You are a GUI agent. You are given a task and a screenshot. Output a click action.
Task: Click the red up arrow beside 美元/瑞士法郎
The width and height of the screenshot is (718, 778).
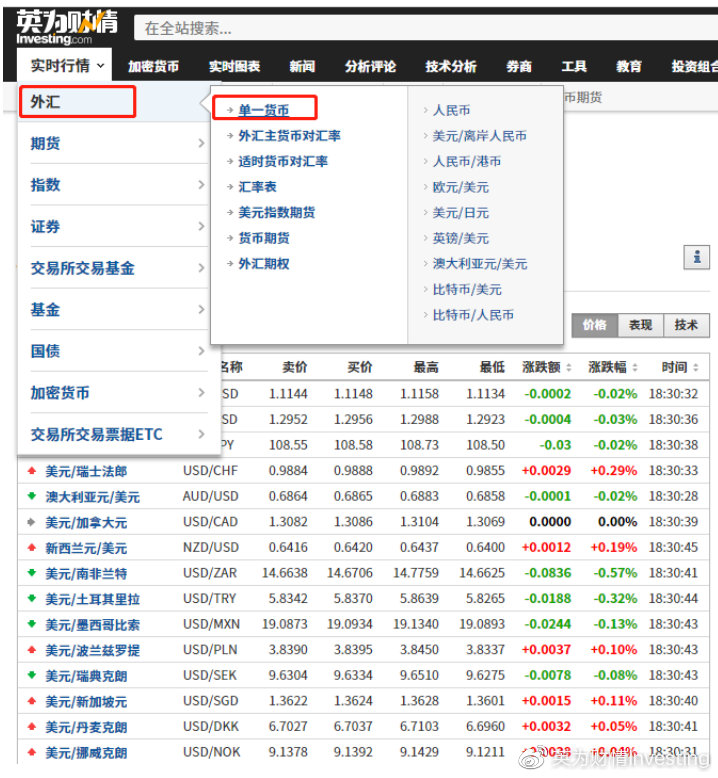pos(32,470)
